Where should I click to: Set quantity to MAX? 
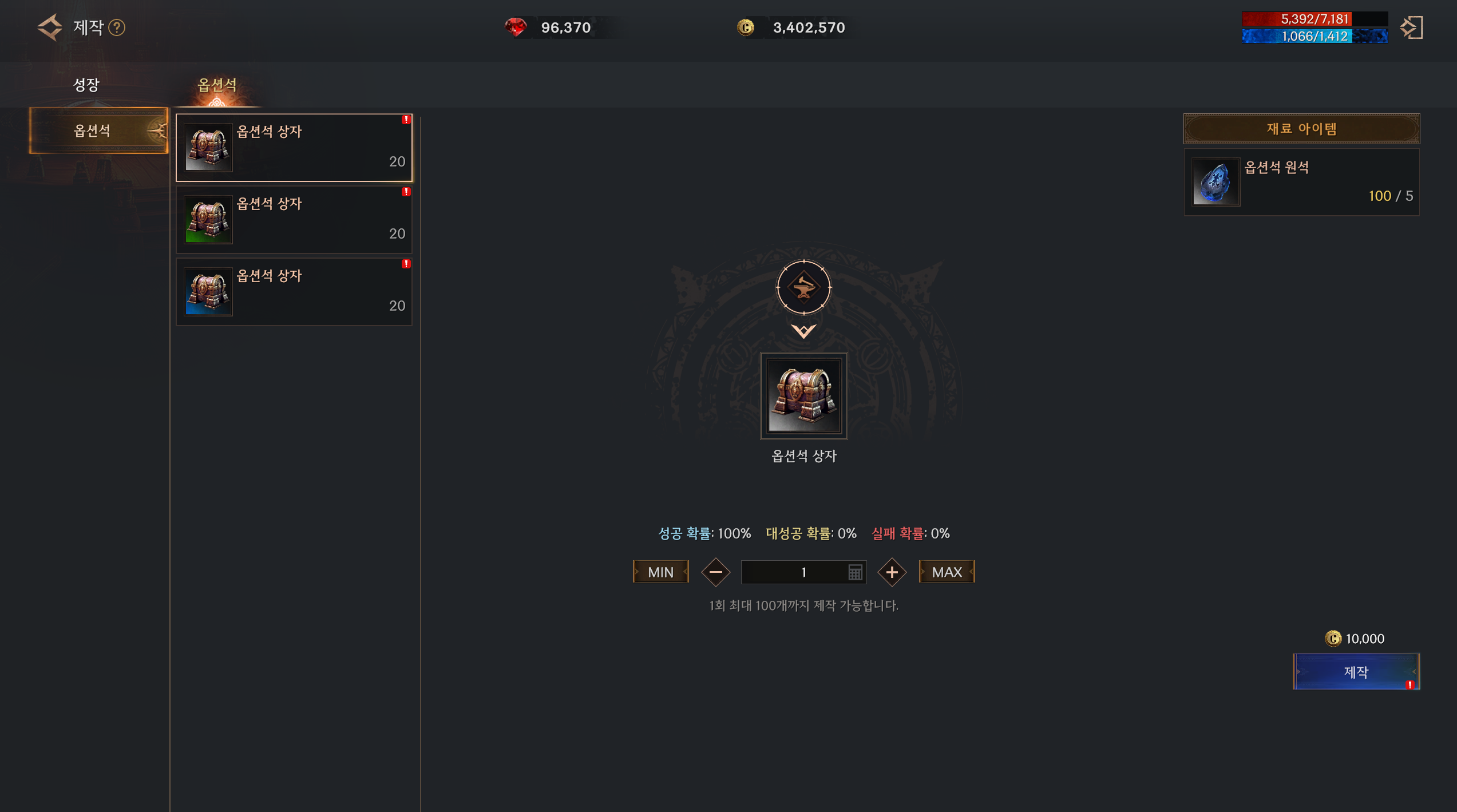(x=947, y=572)
